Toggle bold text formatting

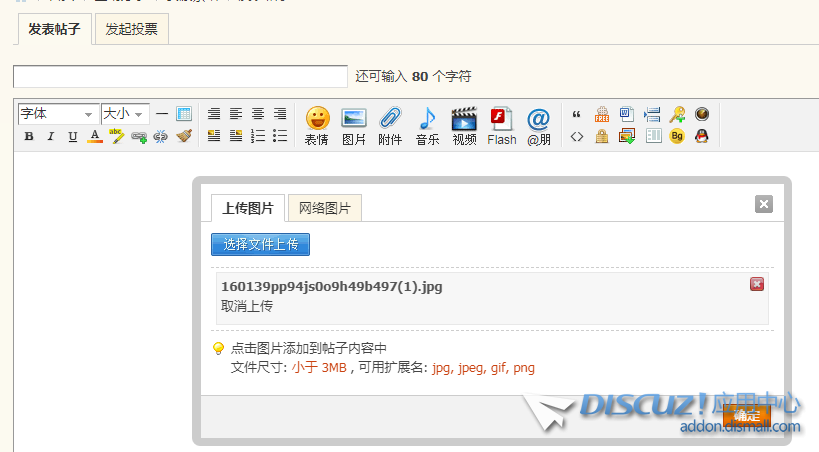tap(28, 137)
